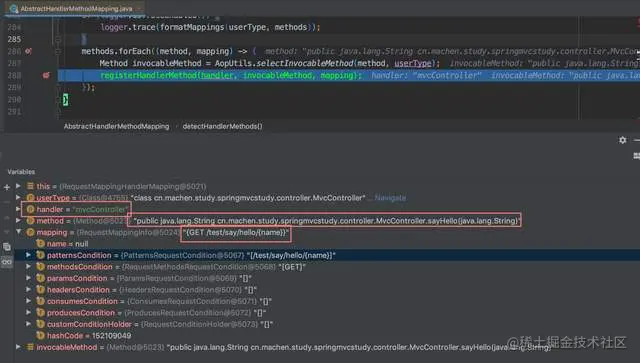Click the userType class value text
The width and height of the screenshot is (640, 363).
248,198
